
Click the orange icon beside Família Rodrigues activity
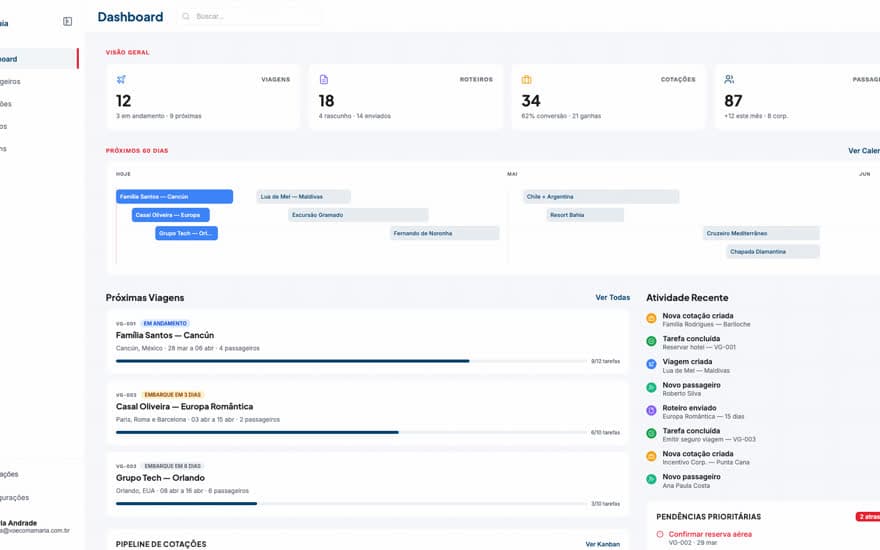pyautogui.click(x=651, y=318)
